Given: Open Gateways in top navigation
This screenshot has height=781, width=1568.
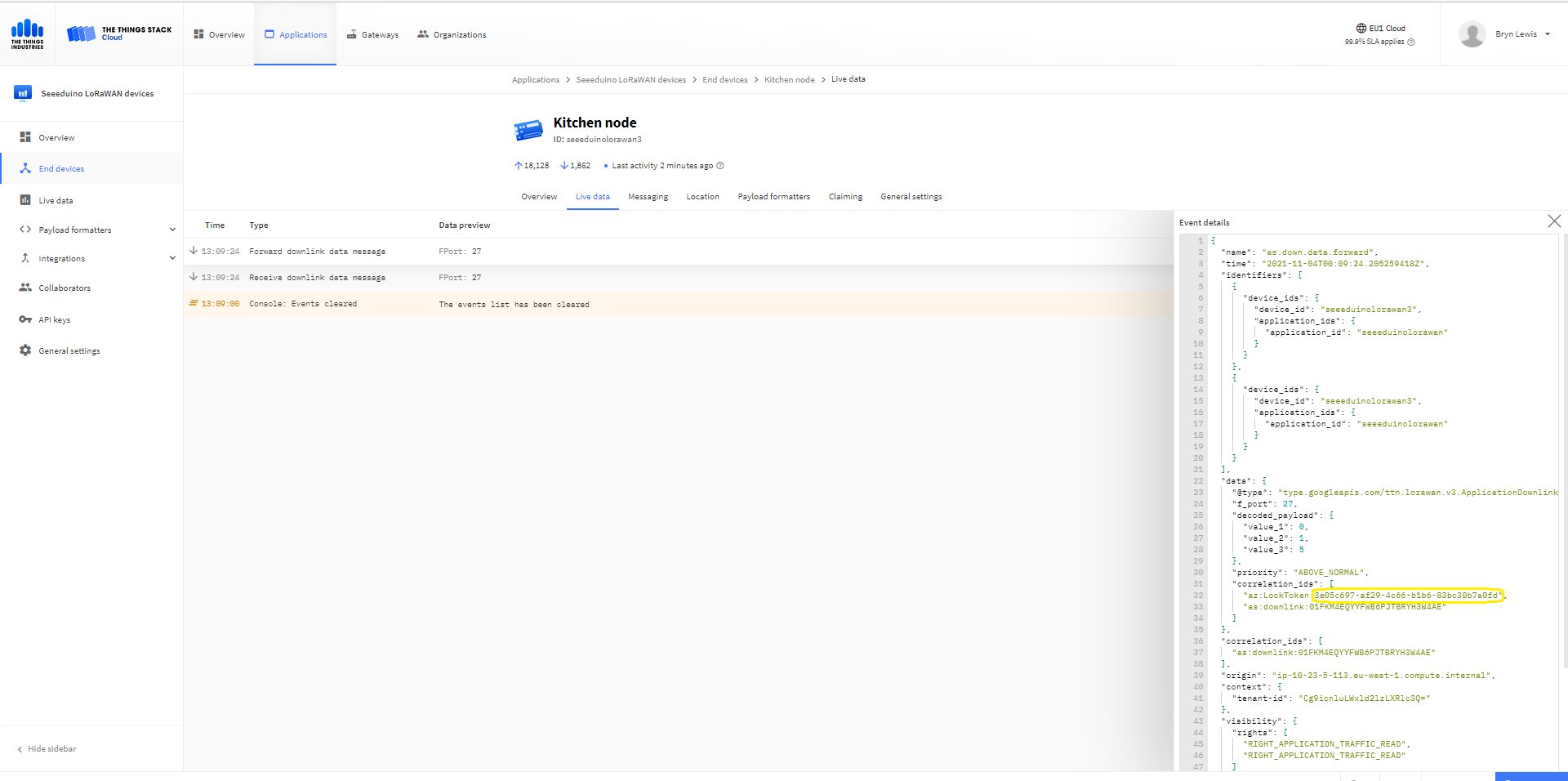Looking at the screenshot, I should point(372,34).
